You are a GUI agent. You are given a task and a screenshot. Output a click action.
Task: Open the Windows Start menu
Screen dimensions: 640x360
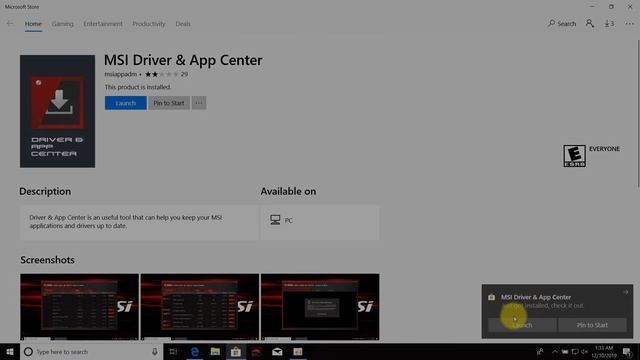click(10, 352)
